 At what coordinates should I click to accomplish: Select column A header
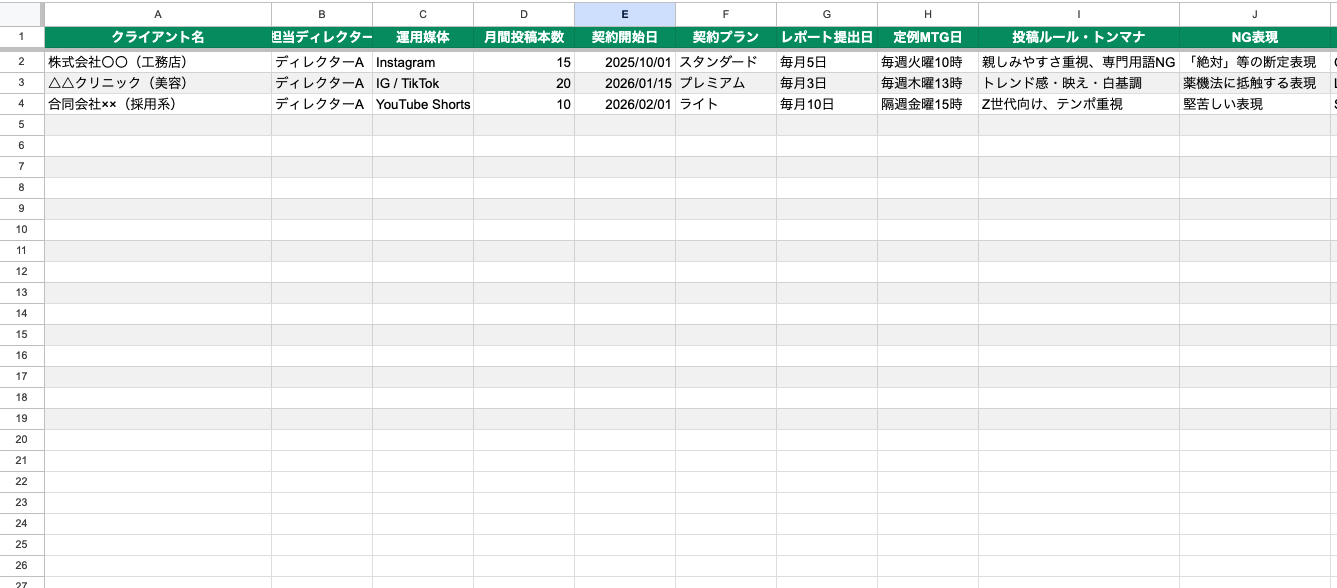[x=158, y=14]
